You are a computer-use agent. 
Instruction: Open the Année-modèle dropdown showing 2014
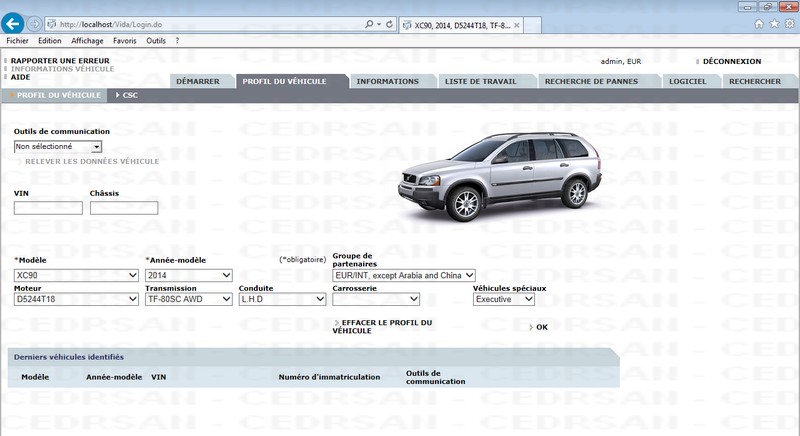(x=189, y=275)
